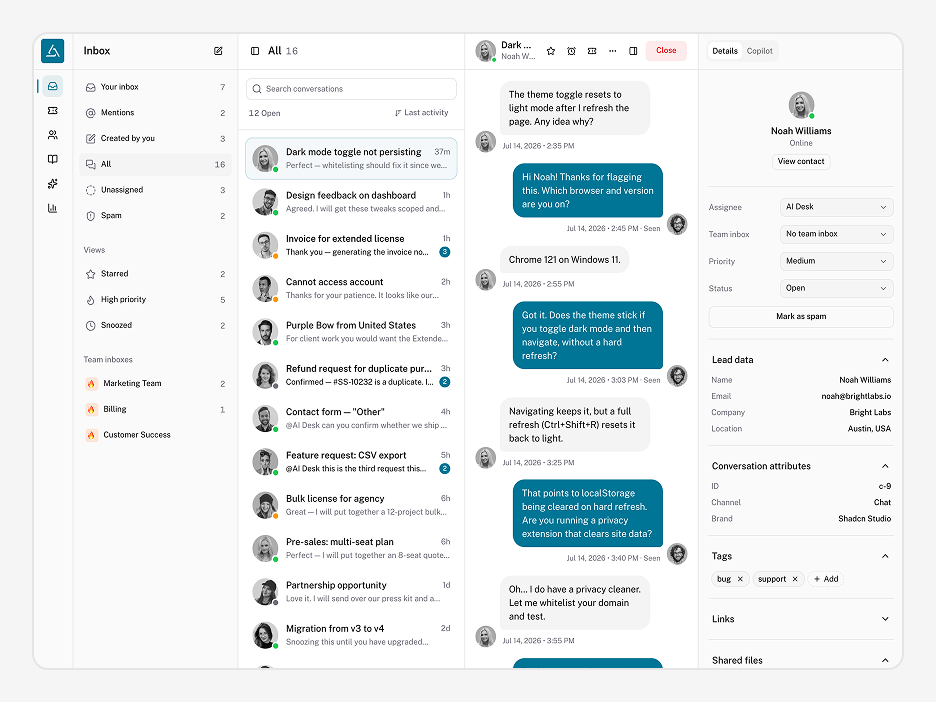Screen dimensions: 936x702
Task: Collapse the Tags section
Action: (x=885, y=556)
